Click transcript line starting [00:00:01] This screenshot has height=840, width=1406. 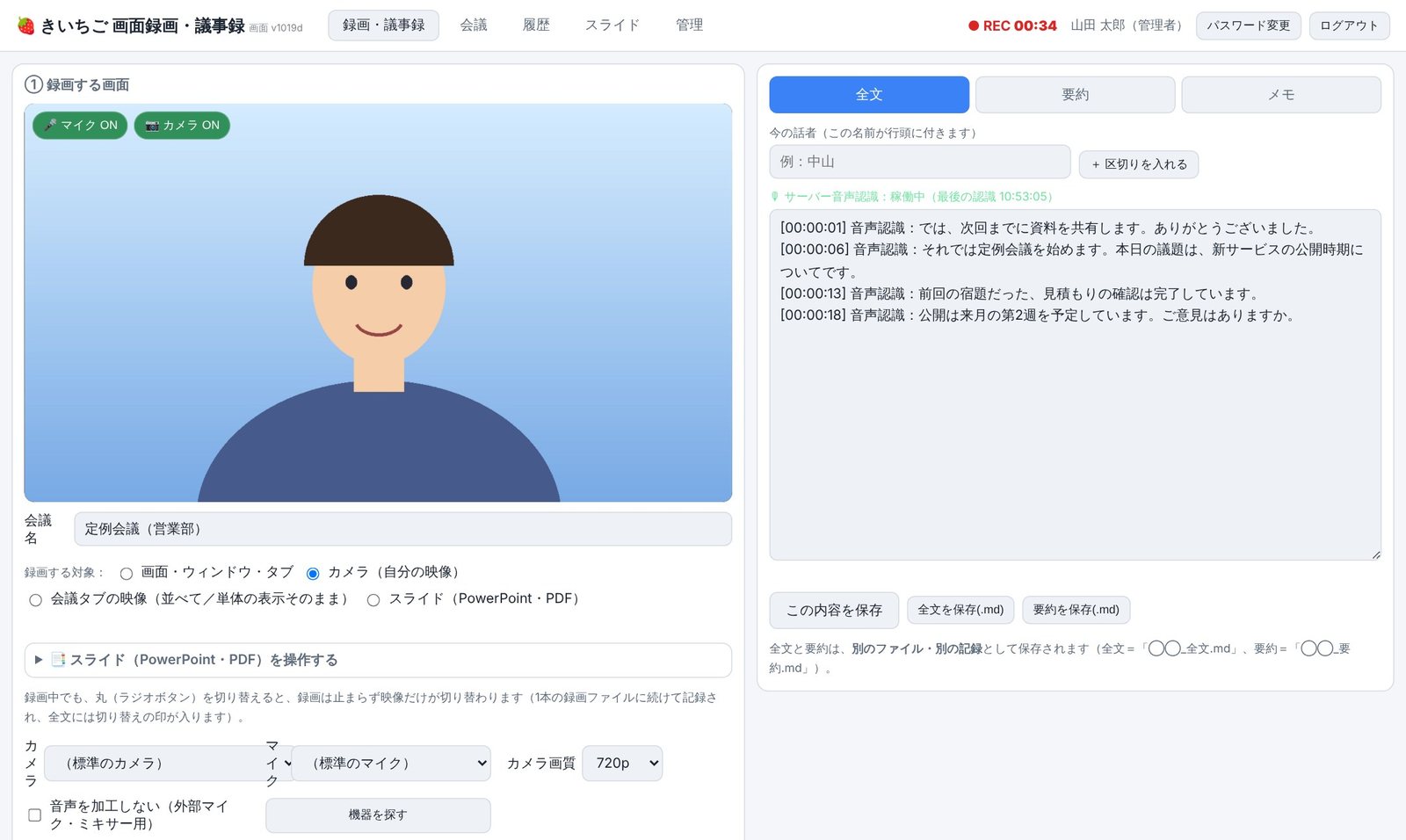[x=1050, y=228]
